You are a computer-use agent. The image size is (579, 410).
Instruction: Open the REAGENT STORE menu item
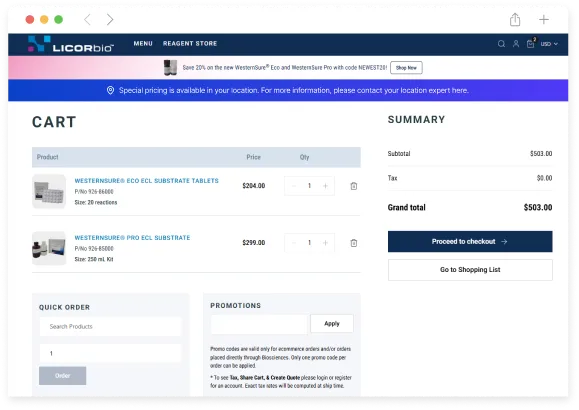pos(190,44)
